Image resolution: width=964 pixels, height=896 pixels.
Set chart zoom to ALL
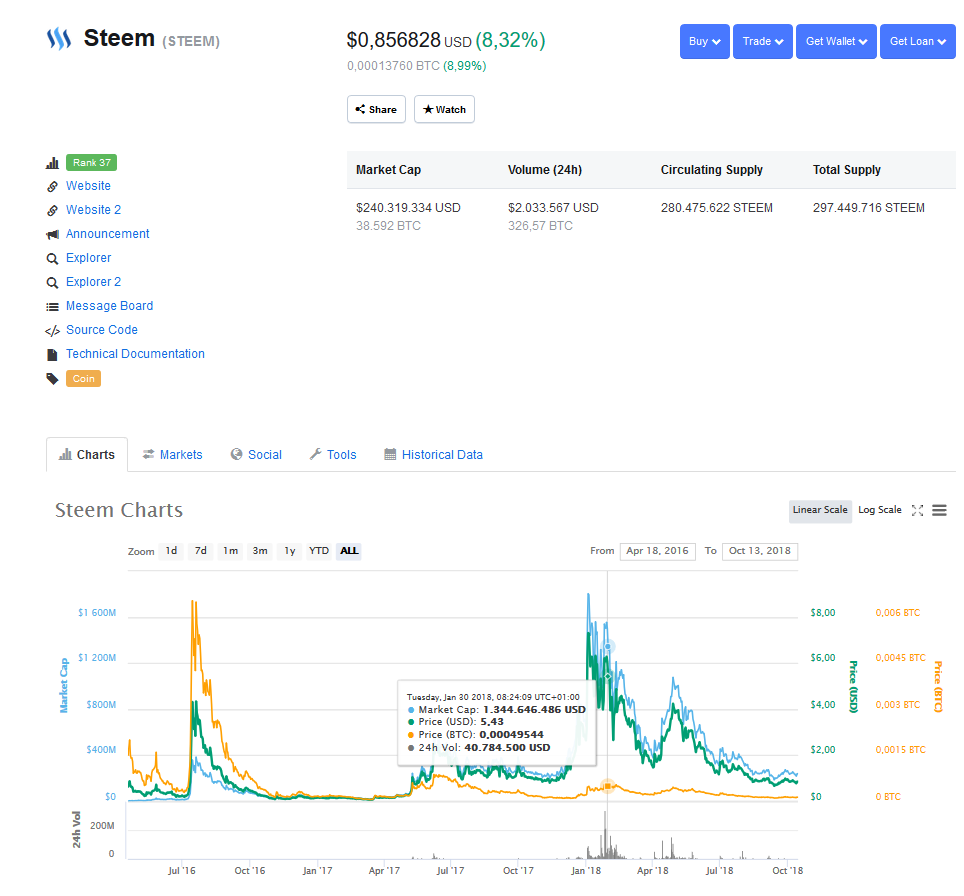(349, 551)
